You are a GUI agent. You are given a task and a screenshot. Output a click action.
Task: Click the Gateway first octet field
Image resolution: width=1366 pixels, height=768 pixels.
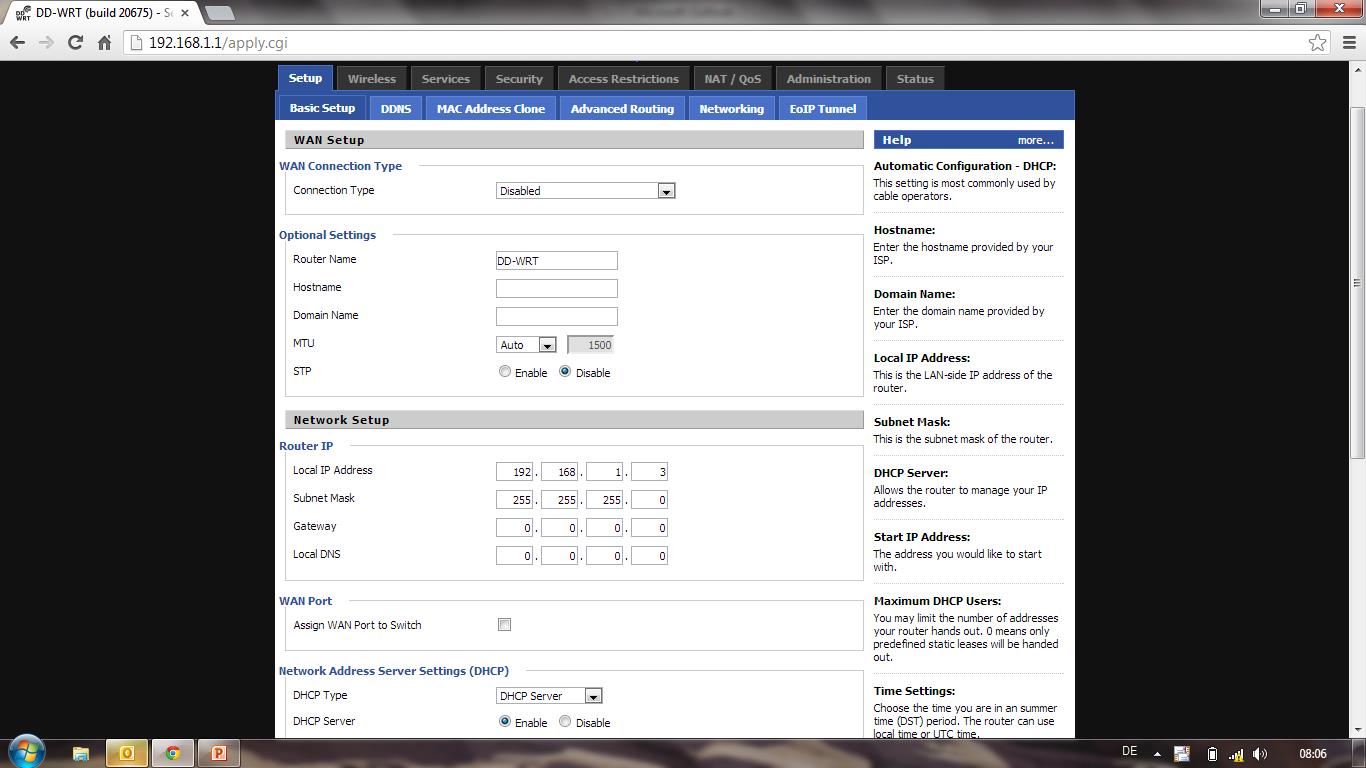pos(514,527)
